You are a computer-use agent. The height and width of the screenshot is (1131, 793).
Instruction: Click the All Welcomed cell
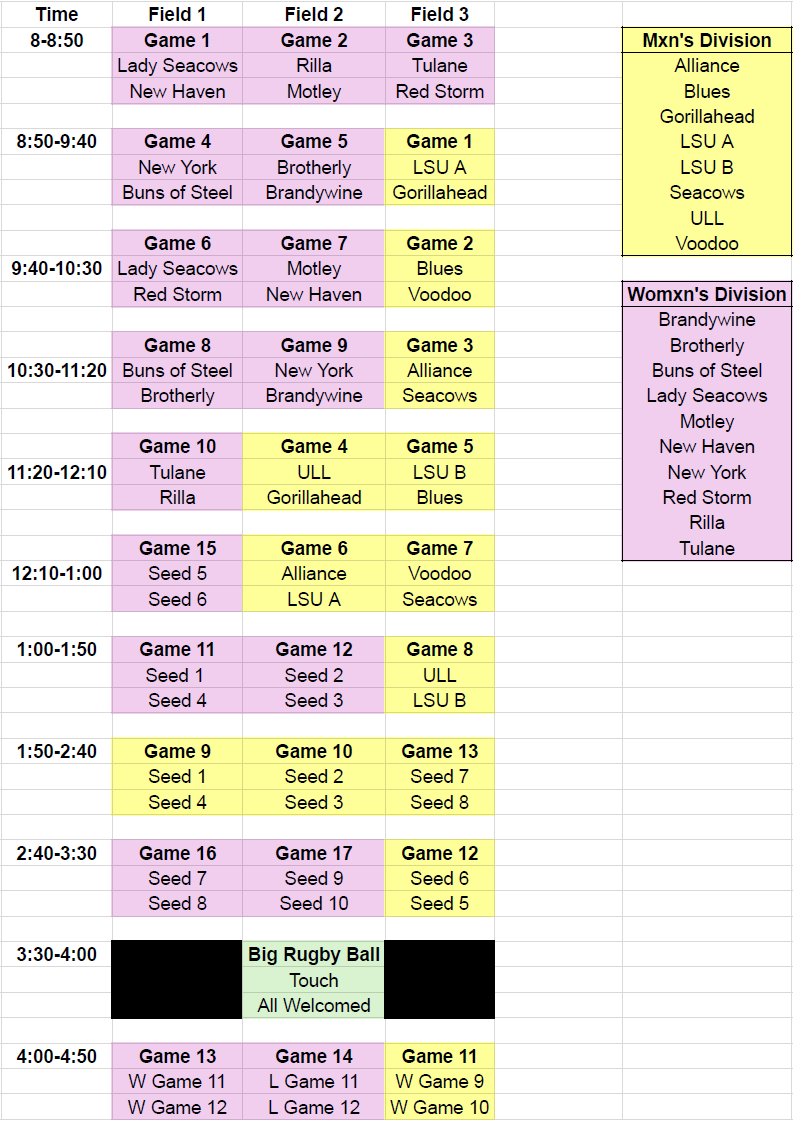coord(313,1006)
